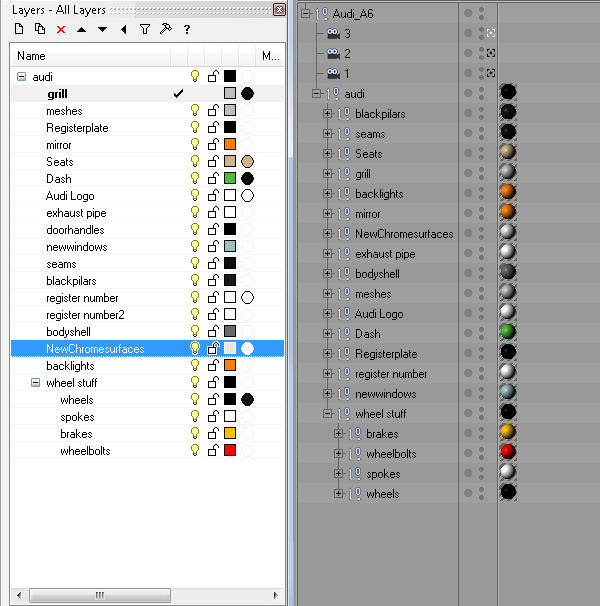Click the move-to-parent left arrow icon
The width and height of the screenshot is (600, 606).
tap(124, 29)
